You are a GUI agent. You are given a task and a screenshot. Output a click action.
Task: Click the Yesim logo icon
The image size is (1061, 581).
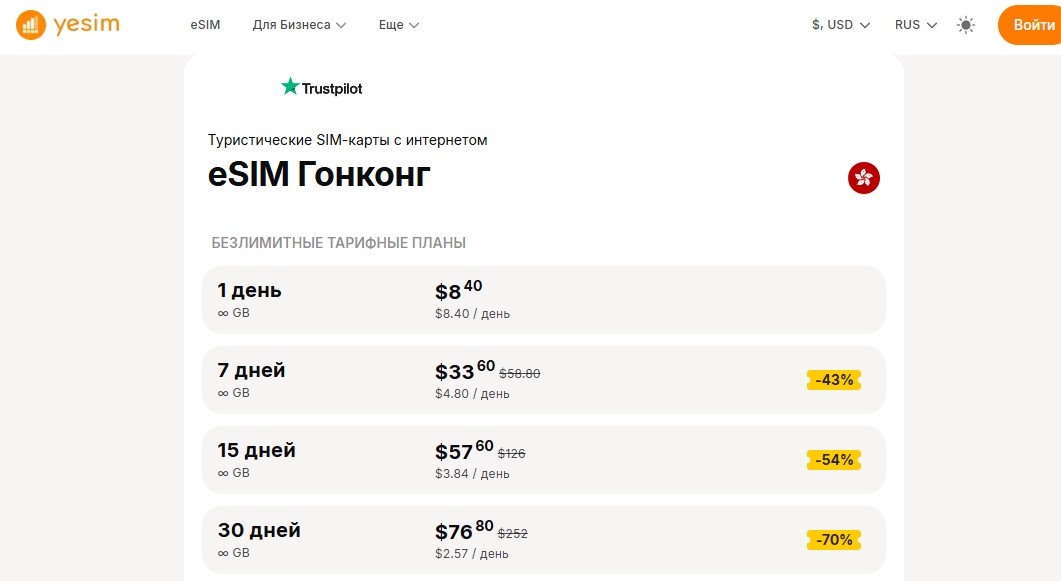pos(28,24)
